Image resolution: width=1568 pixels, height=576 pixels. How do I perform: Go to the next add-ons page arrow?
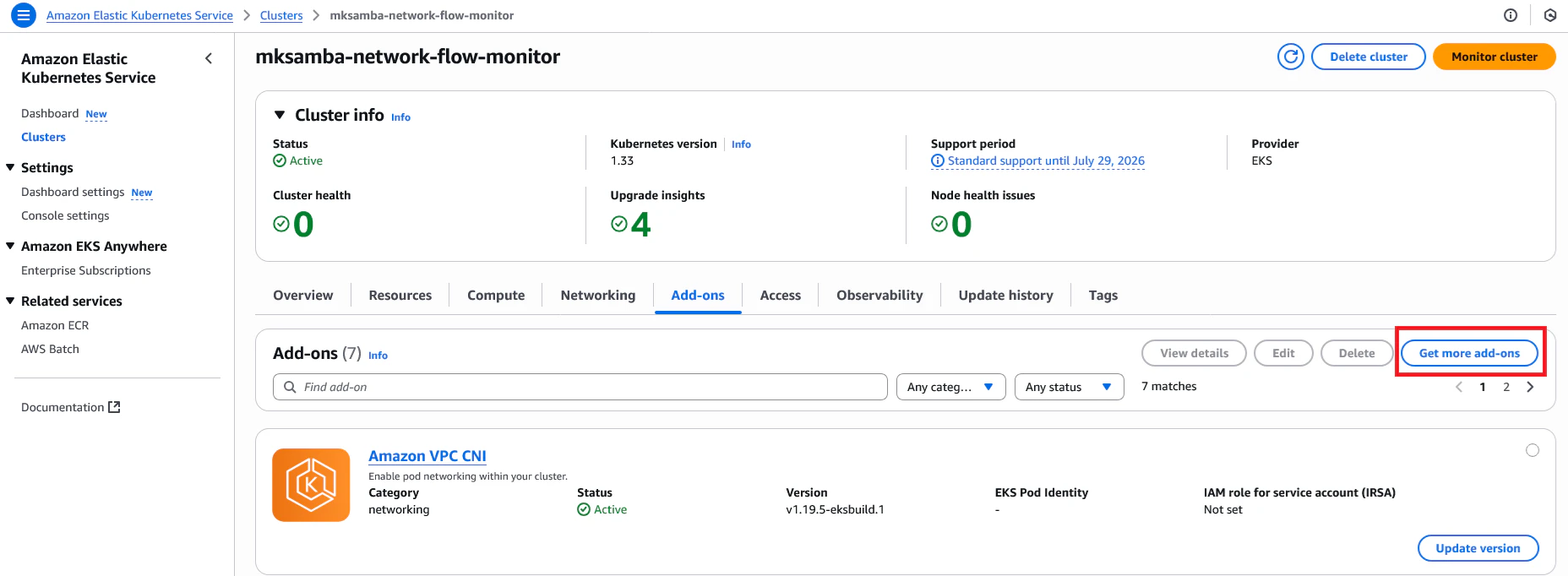[1530, 387]
